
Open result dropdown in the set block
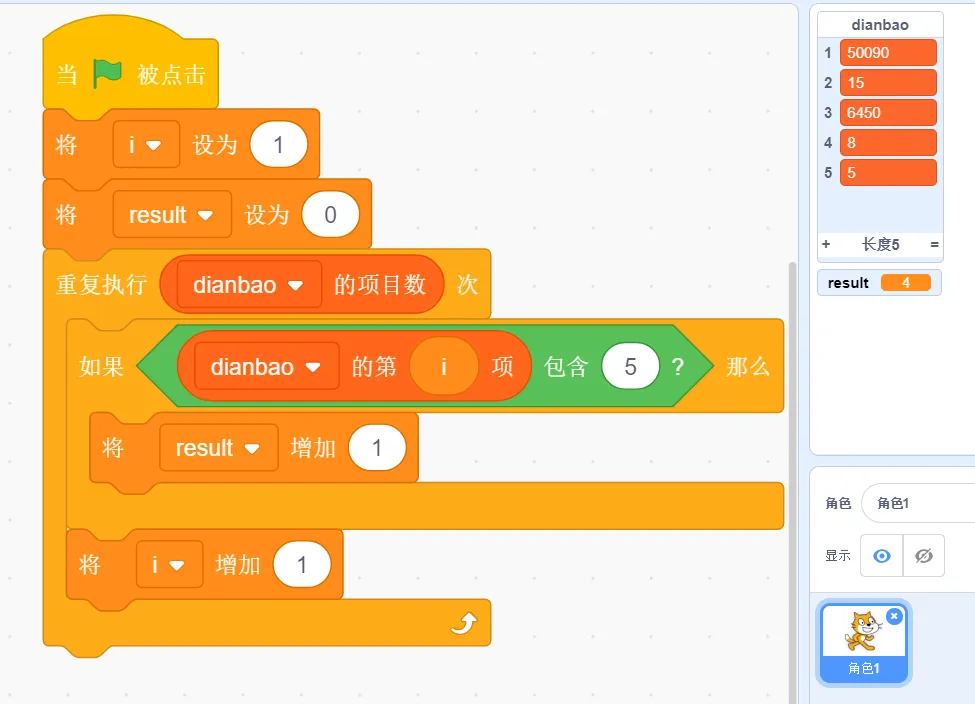(172, 215)
